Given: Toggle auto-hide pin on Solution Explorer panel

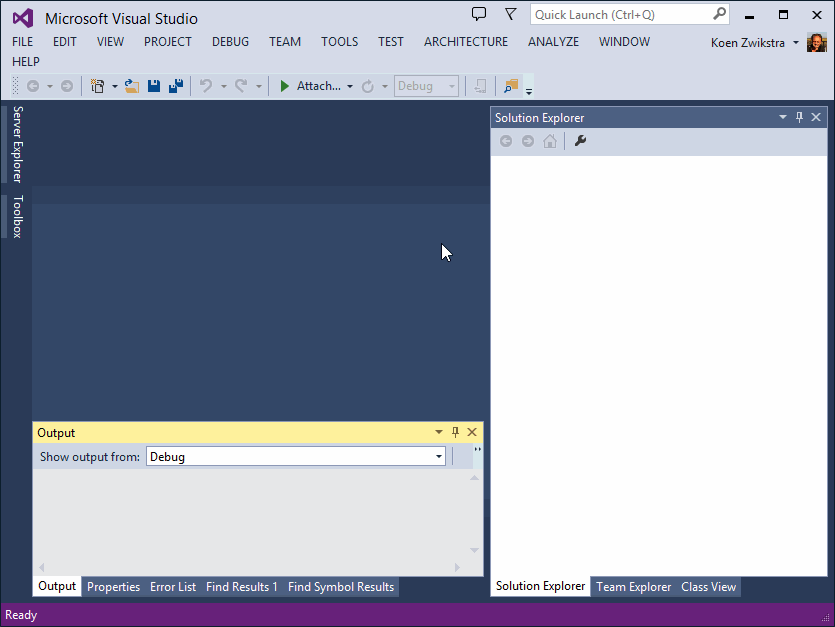Looking at the screenshot, I should 799,117.
